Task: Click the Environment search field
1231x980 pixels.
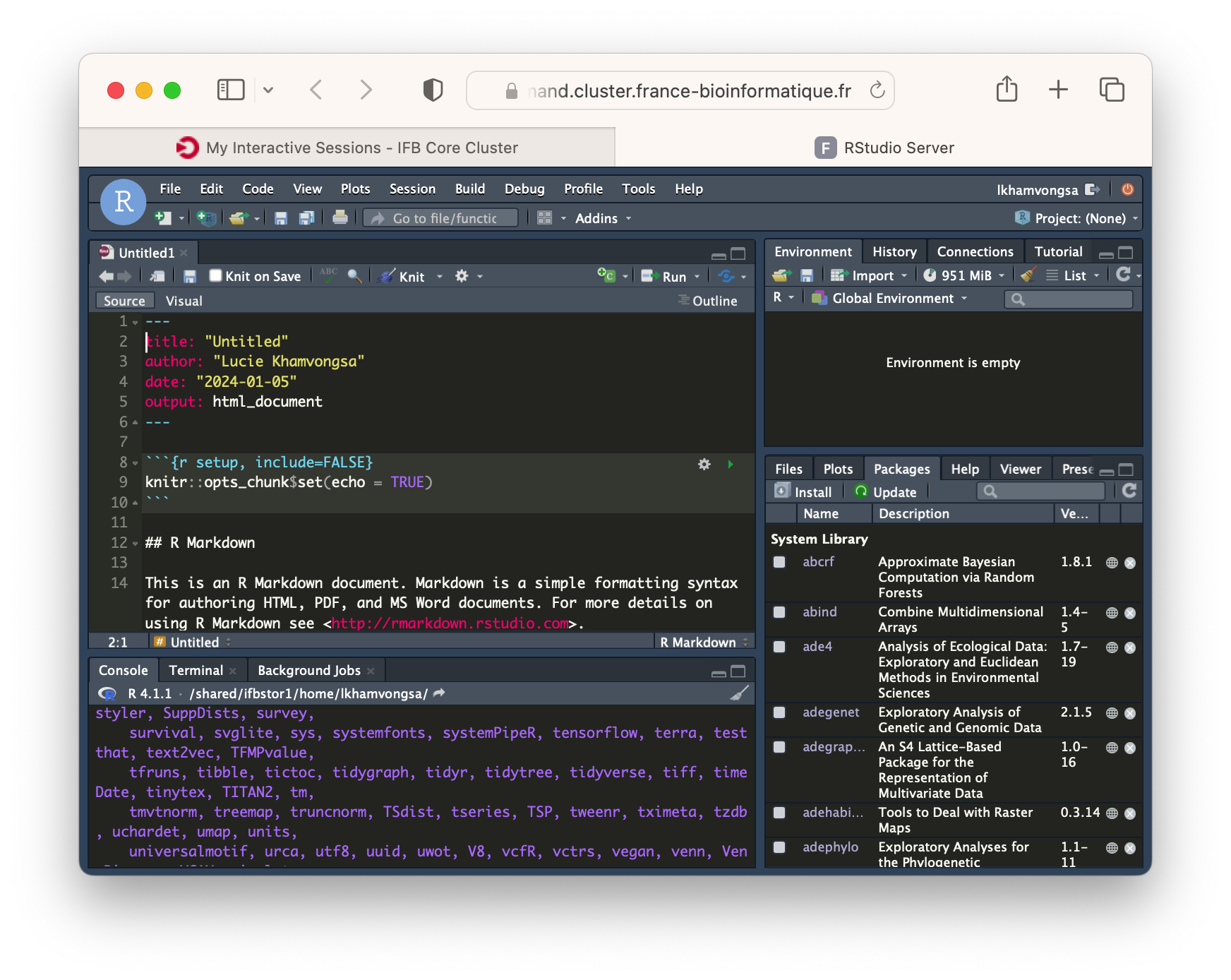Action: point(1069,299)
